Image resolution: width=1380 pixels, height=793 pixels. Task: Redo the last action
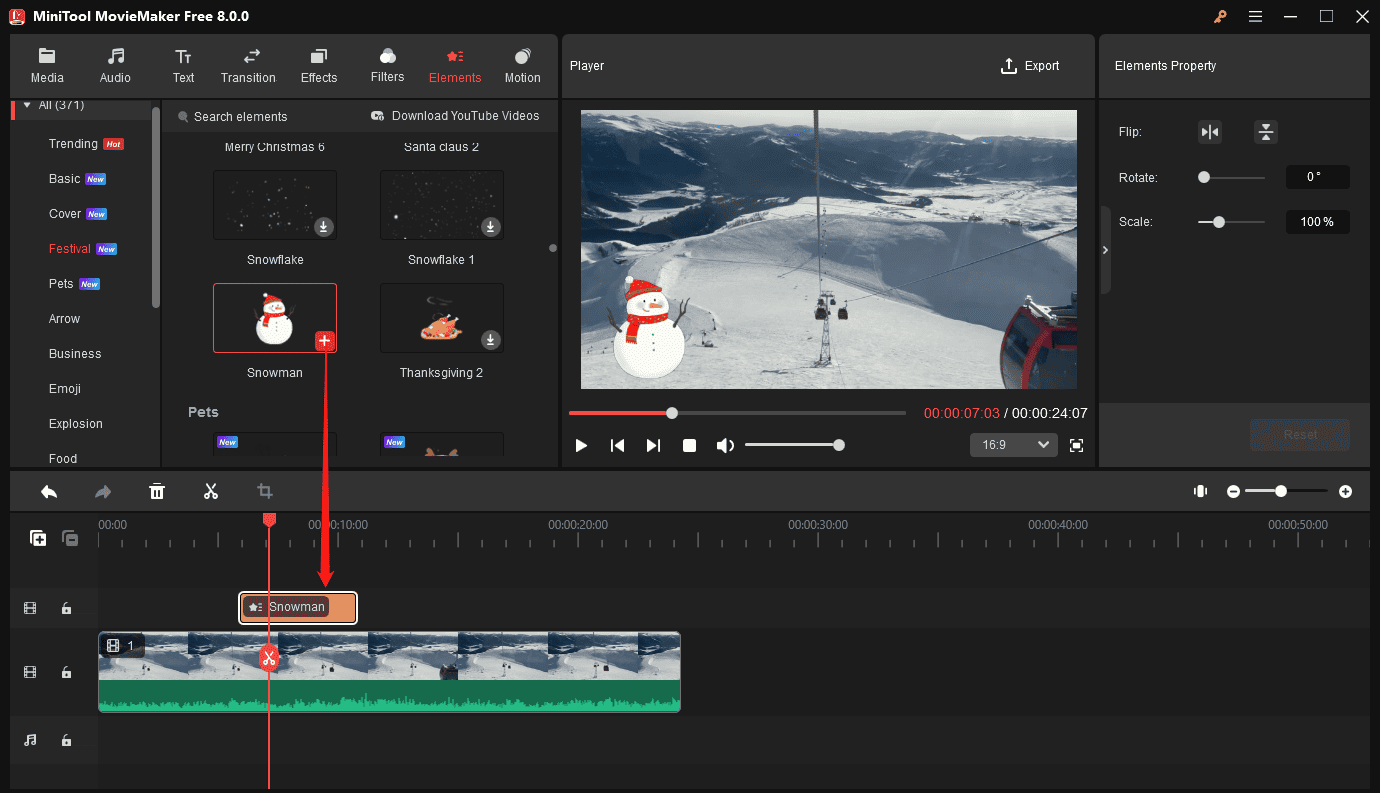pyautogui.click(x=103, y=491)
